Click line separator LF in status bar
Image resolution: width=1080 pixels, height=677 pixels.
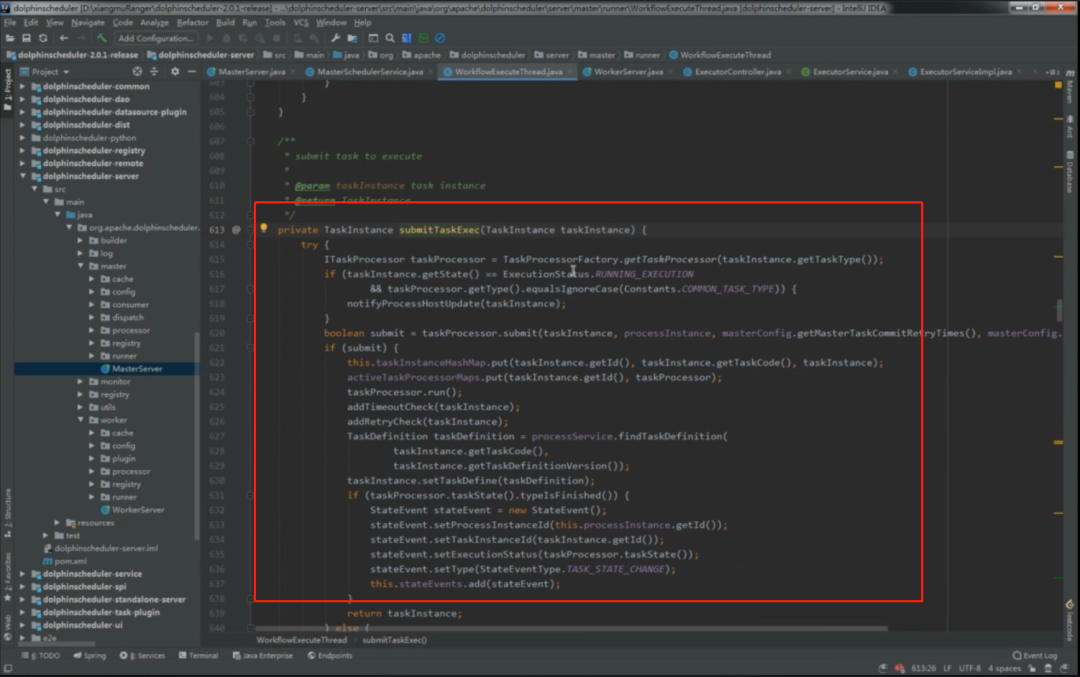pos(947,669)
